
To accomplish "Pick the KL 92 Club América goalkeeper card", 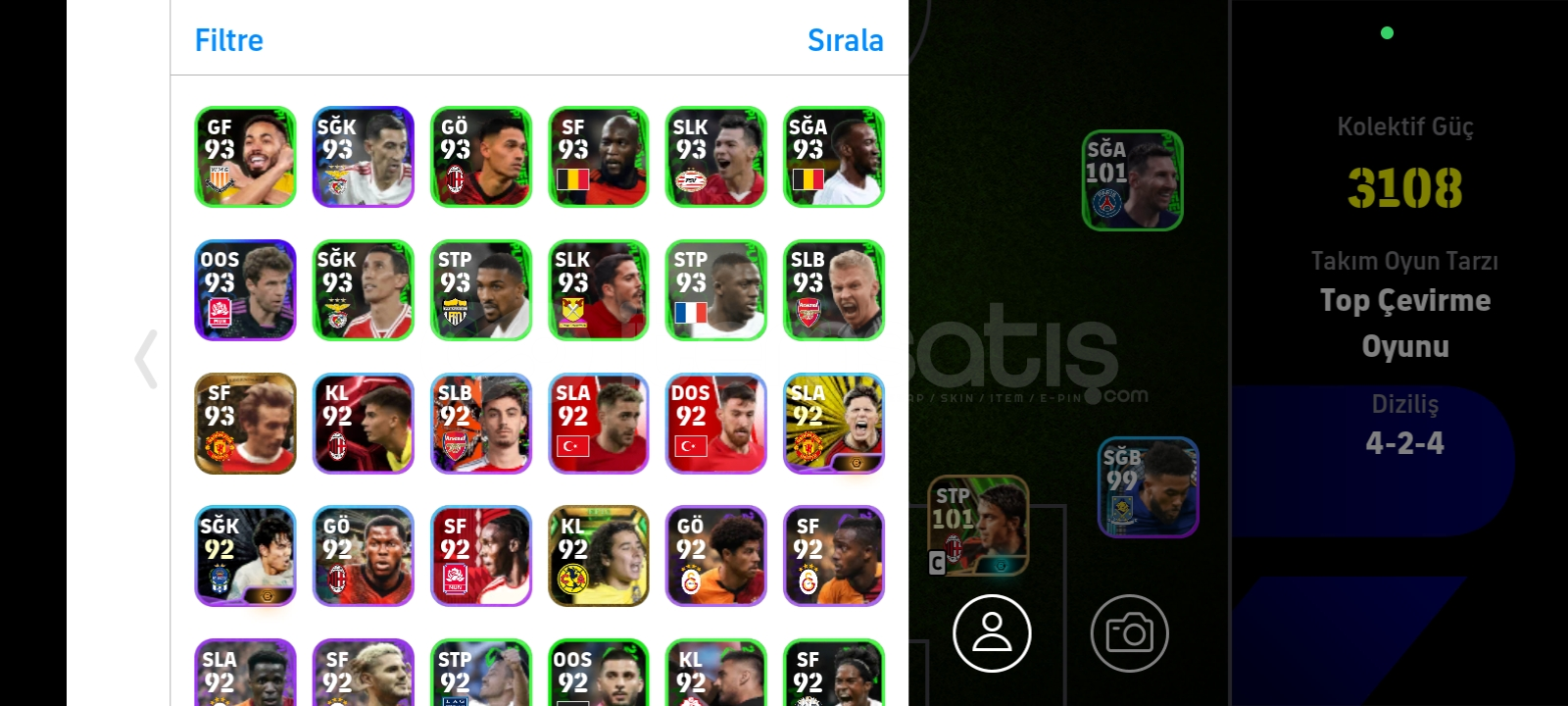I will tap(598, 556).
